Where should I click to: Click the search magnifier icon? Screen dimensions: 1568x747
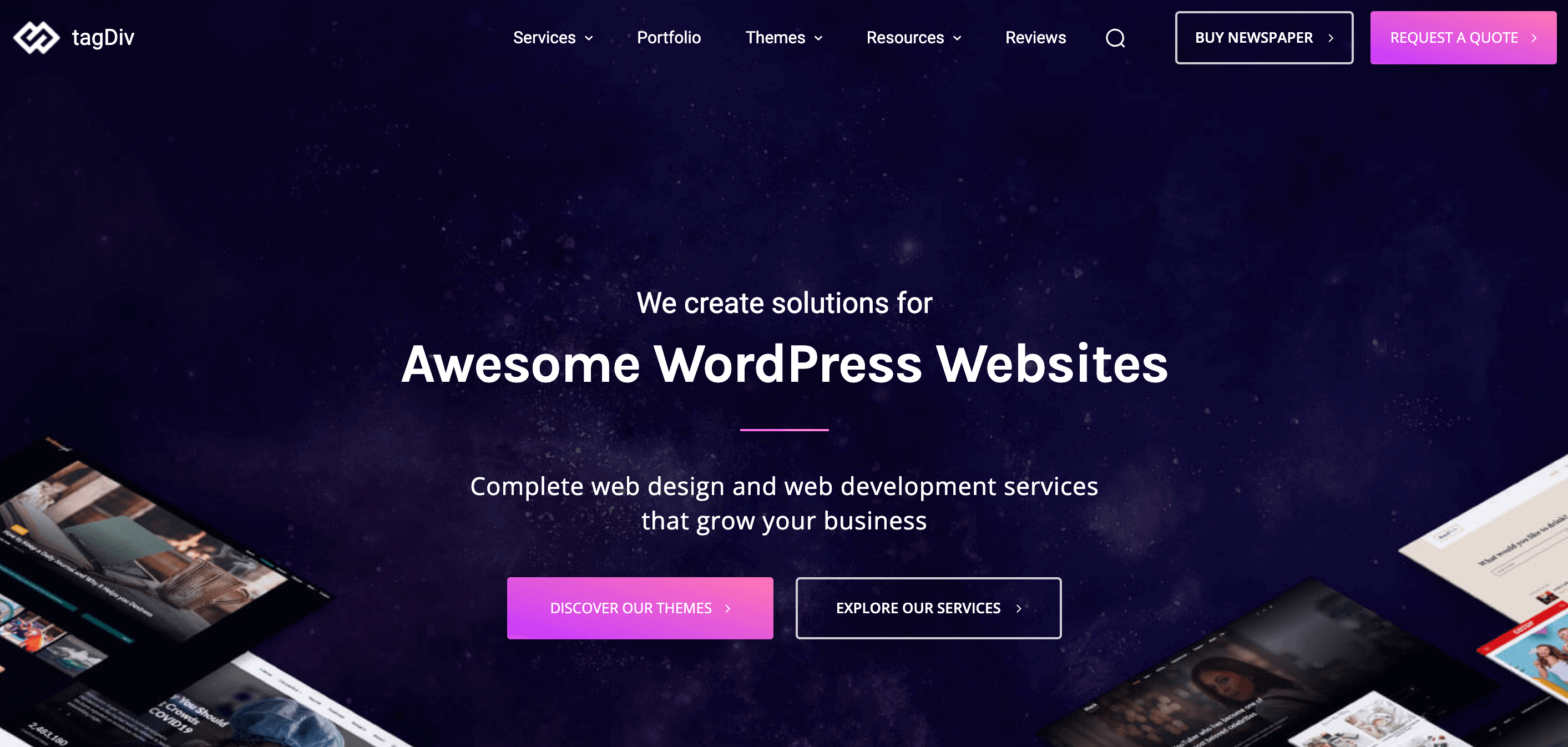[x=1116, y=38]
